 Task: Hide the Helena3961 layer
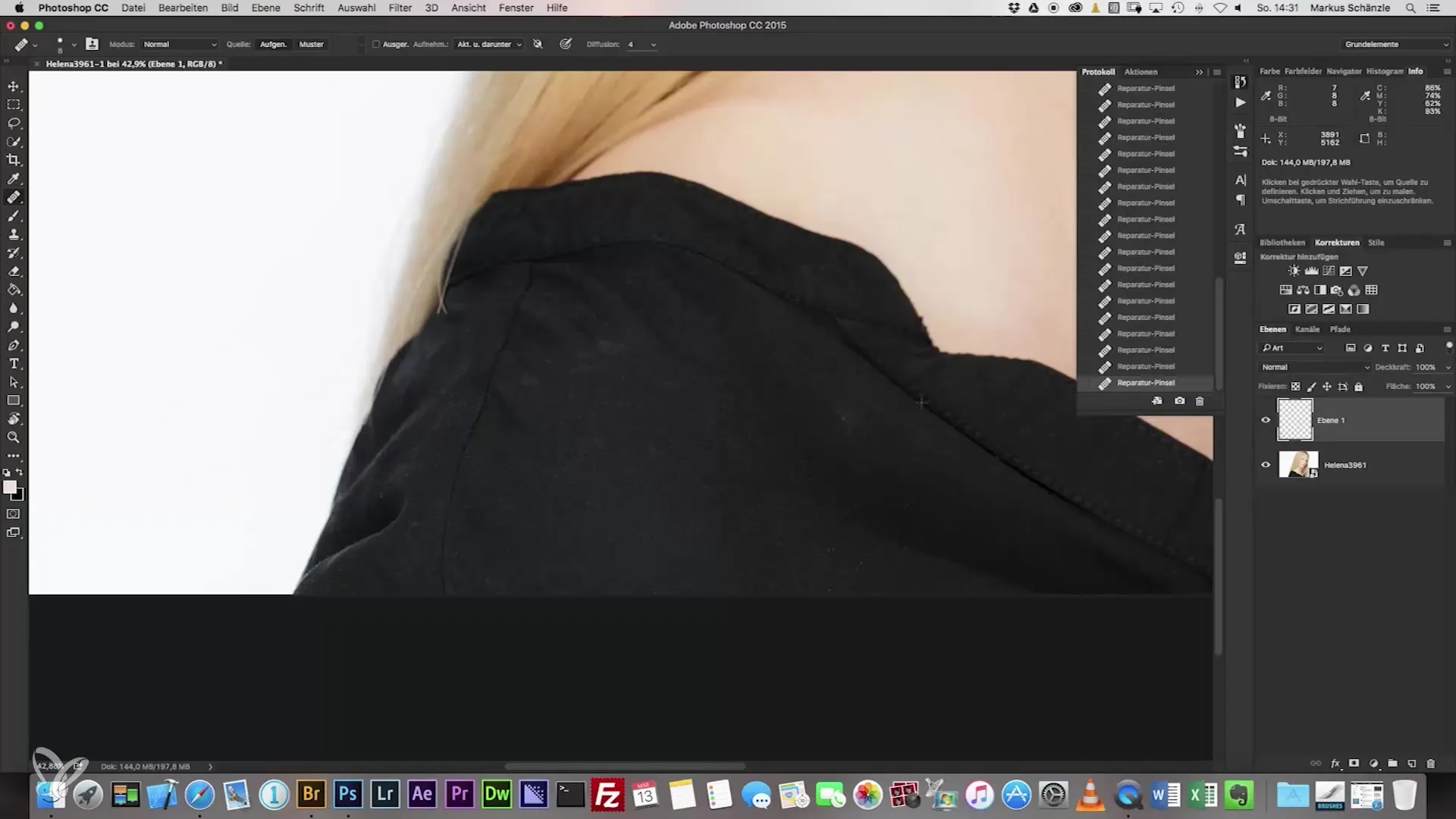(x=1266, y=465)
